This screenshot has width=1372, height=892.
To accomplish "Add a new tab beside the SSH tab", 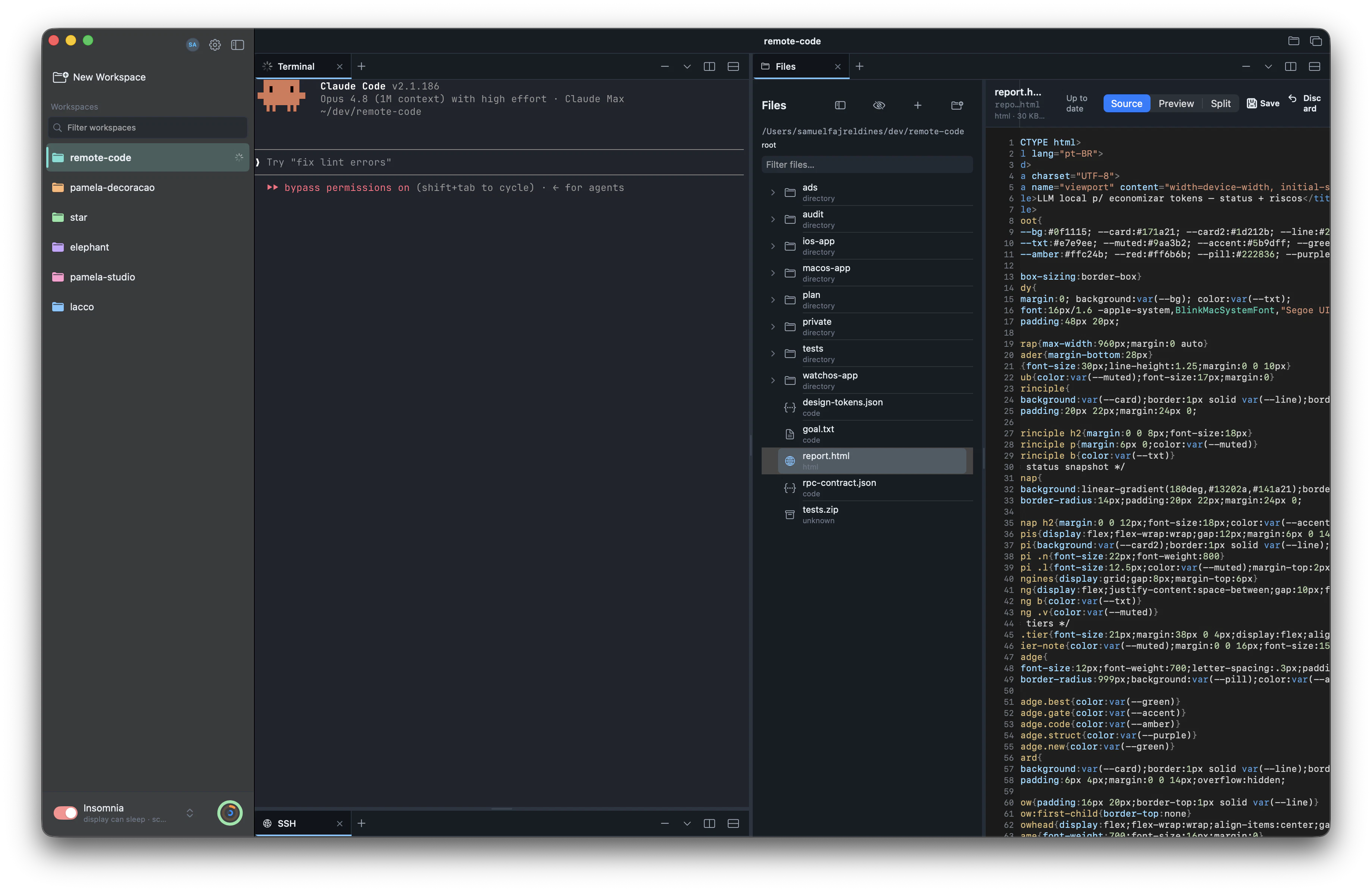I will click(361, 823).
